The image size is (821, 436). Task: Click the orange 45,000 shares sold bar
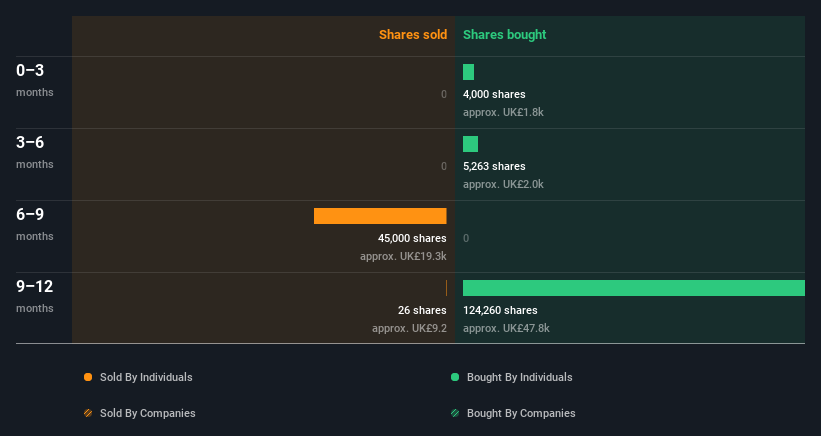[x=380, y=216]
